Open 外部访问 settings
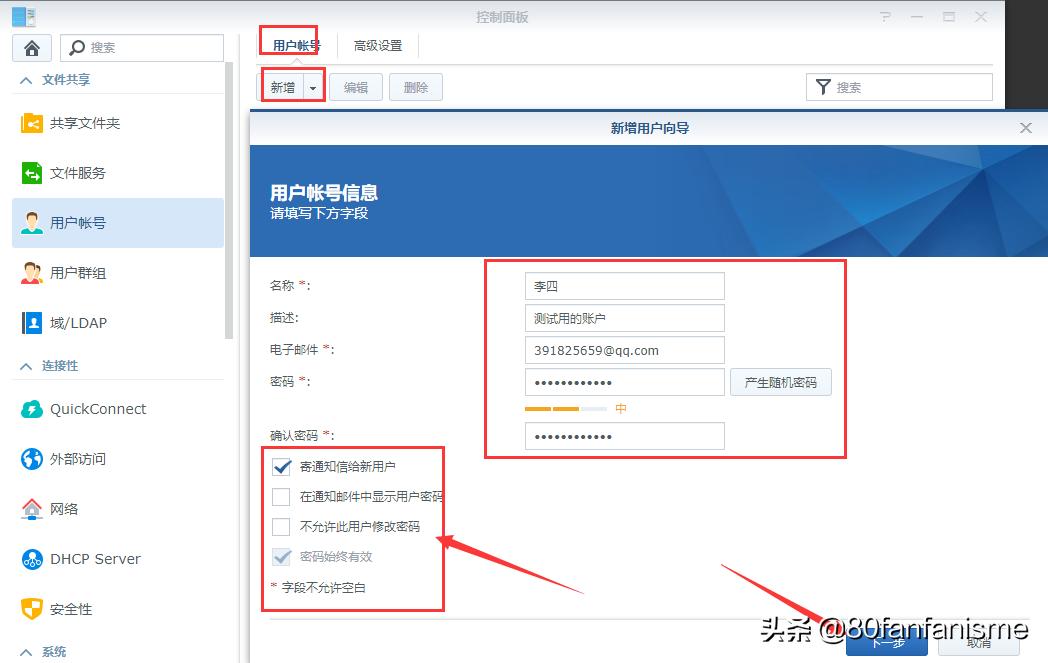The image size is (1048, 663). click(x=80, y=458)
